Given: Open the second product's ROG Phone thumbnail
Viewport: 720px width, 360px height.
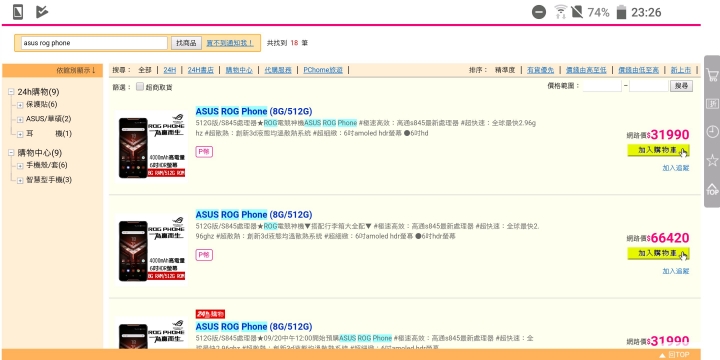Looking at the screenshot, I should 152,249.
